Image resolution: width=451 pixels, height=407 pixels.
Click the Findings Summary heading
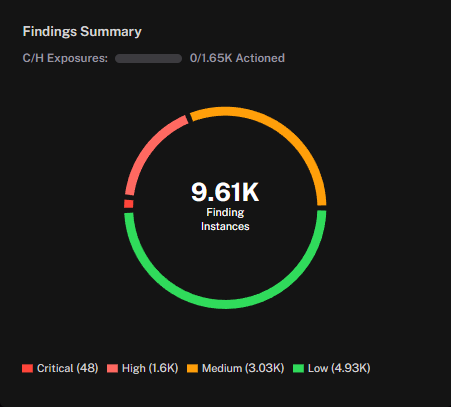(82, 32)
